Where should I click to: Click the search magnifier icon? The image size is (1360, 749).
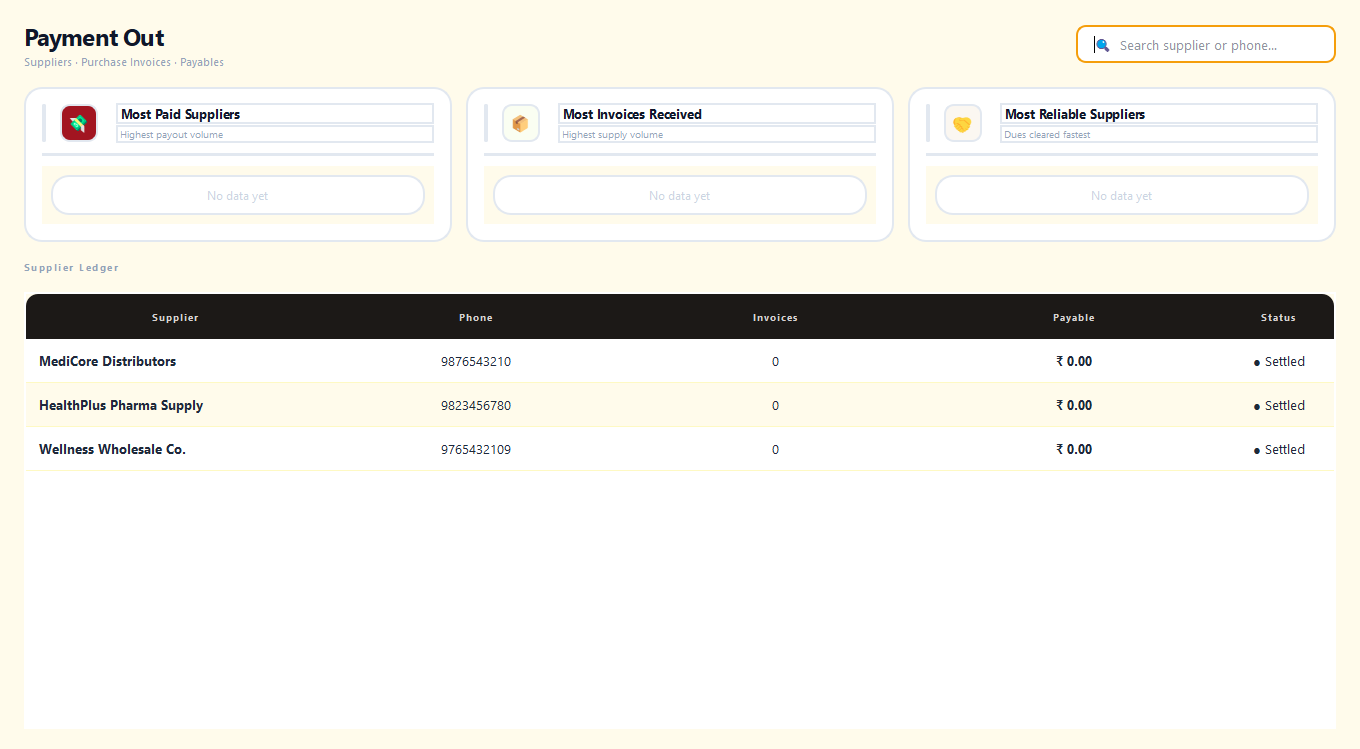pyautogui.click(x=1102, y=45)
